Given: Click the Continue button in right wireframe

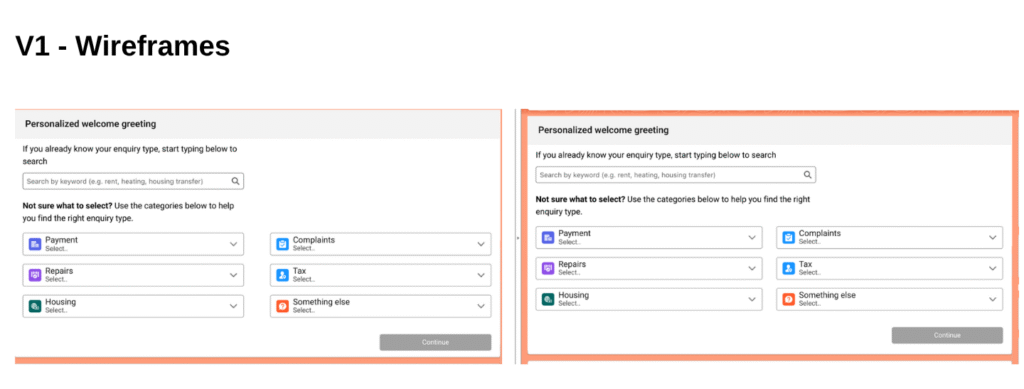Looking at the screenshot, I should tap(948, 335).
